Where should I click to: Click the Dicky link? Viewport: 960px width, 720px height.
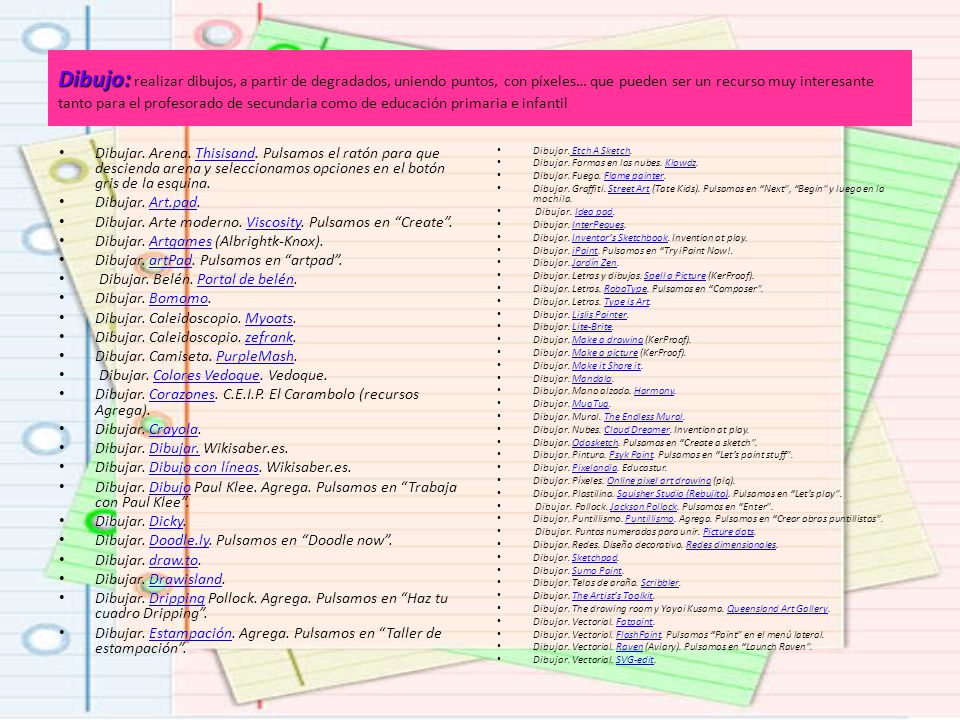pyautogui.click(x=166, y=521)
